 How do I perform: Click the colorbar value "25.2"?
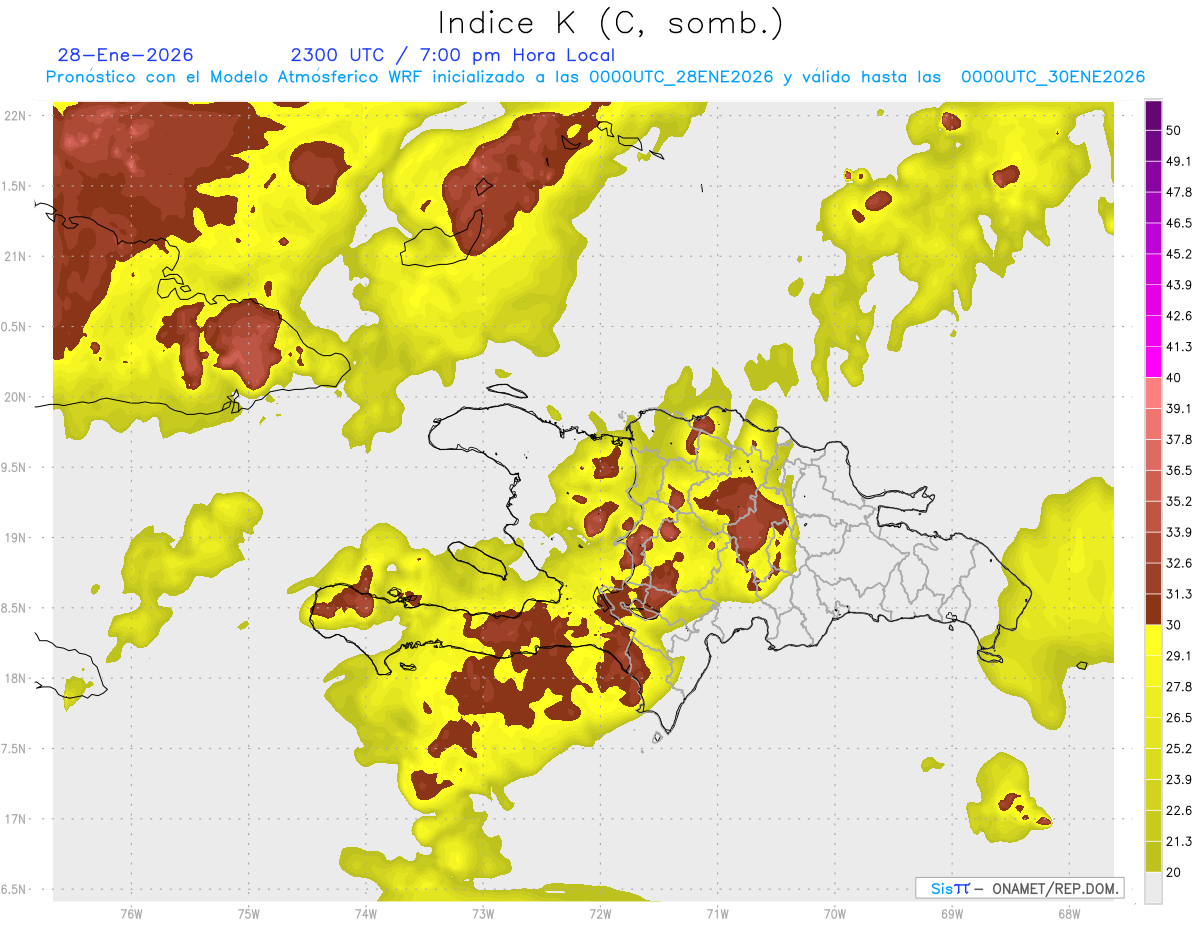click(x=1179, y=749)
